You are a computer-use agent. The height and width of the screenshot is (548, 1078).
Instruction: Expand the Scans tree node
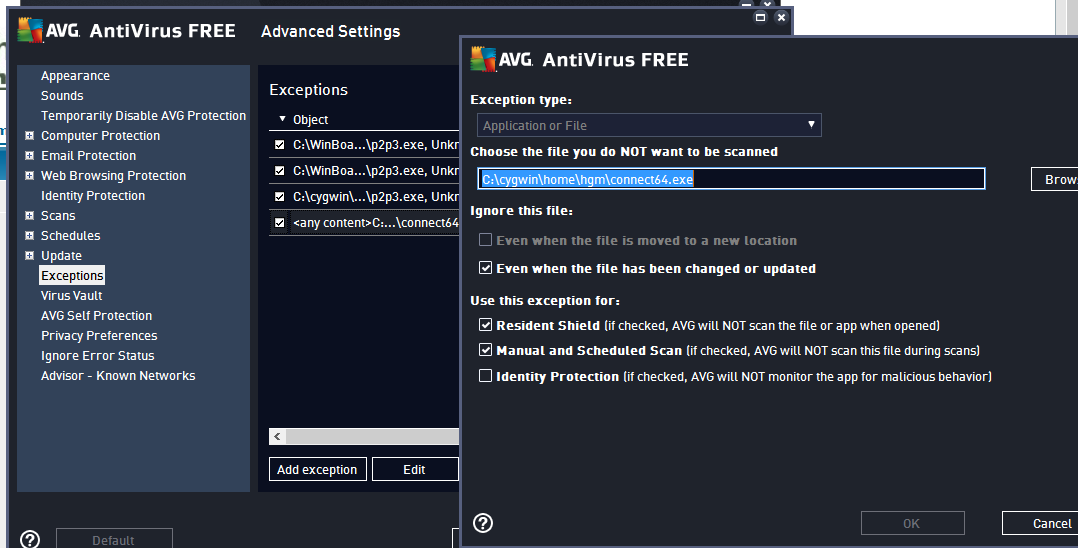pyautogui.click(x=30, y=216)
